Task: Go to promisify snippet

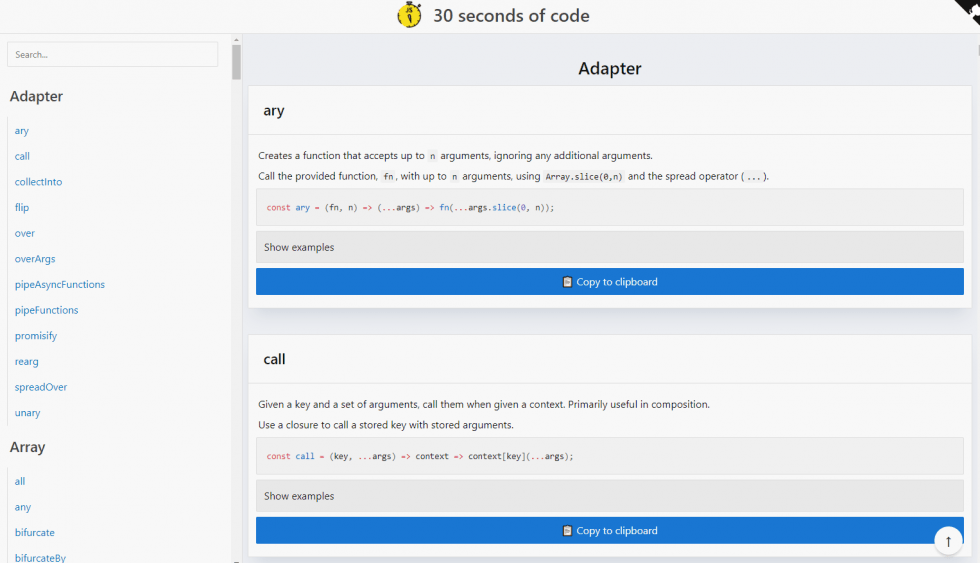Action: pos(36,336)
